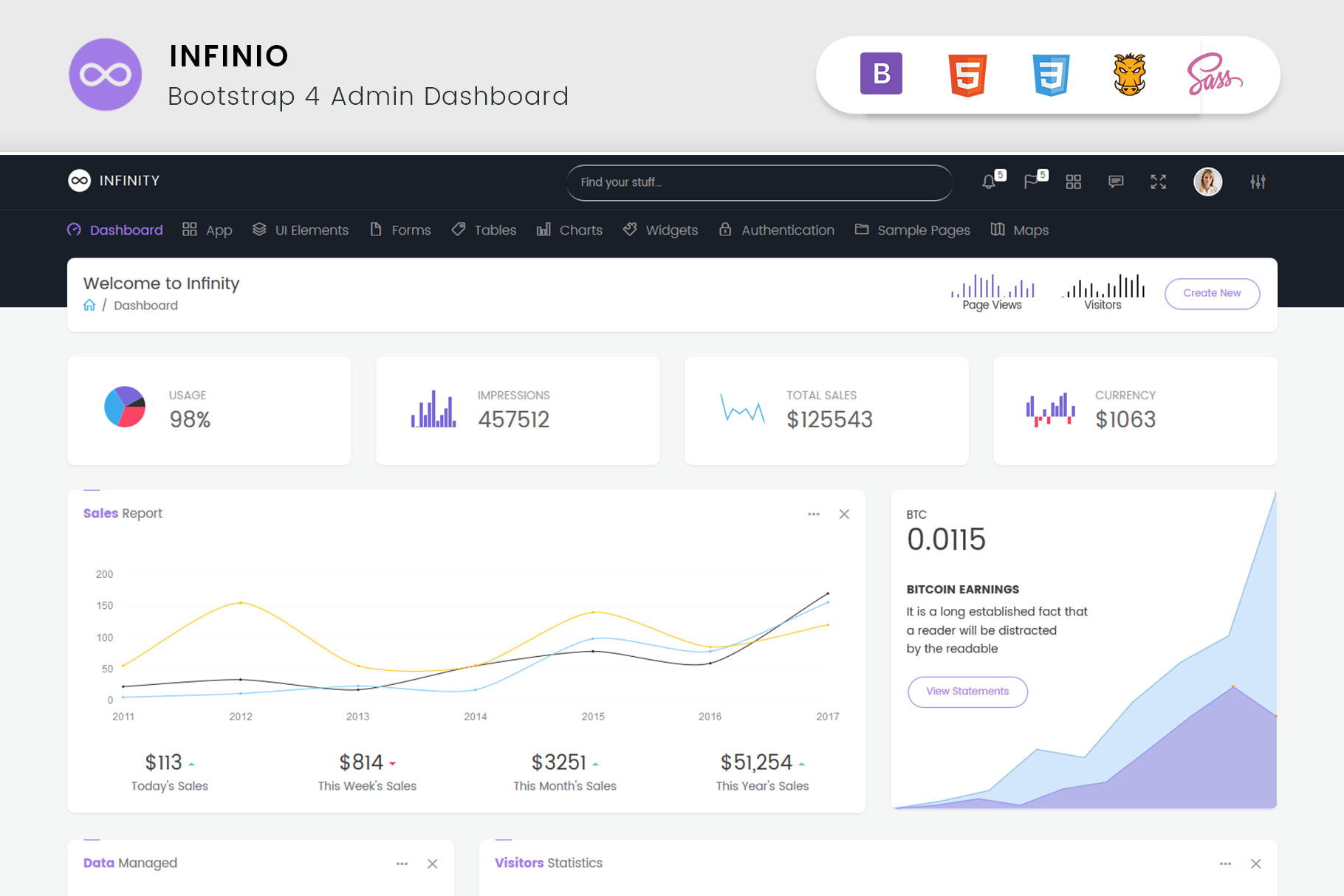Toggle fullscreen mode icon

click(1158, 182)
